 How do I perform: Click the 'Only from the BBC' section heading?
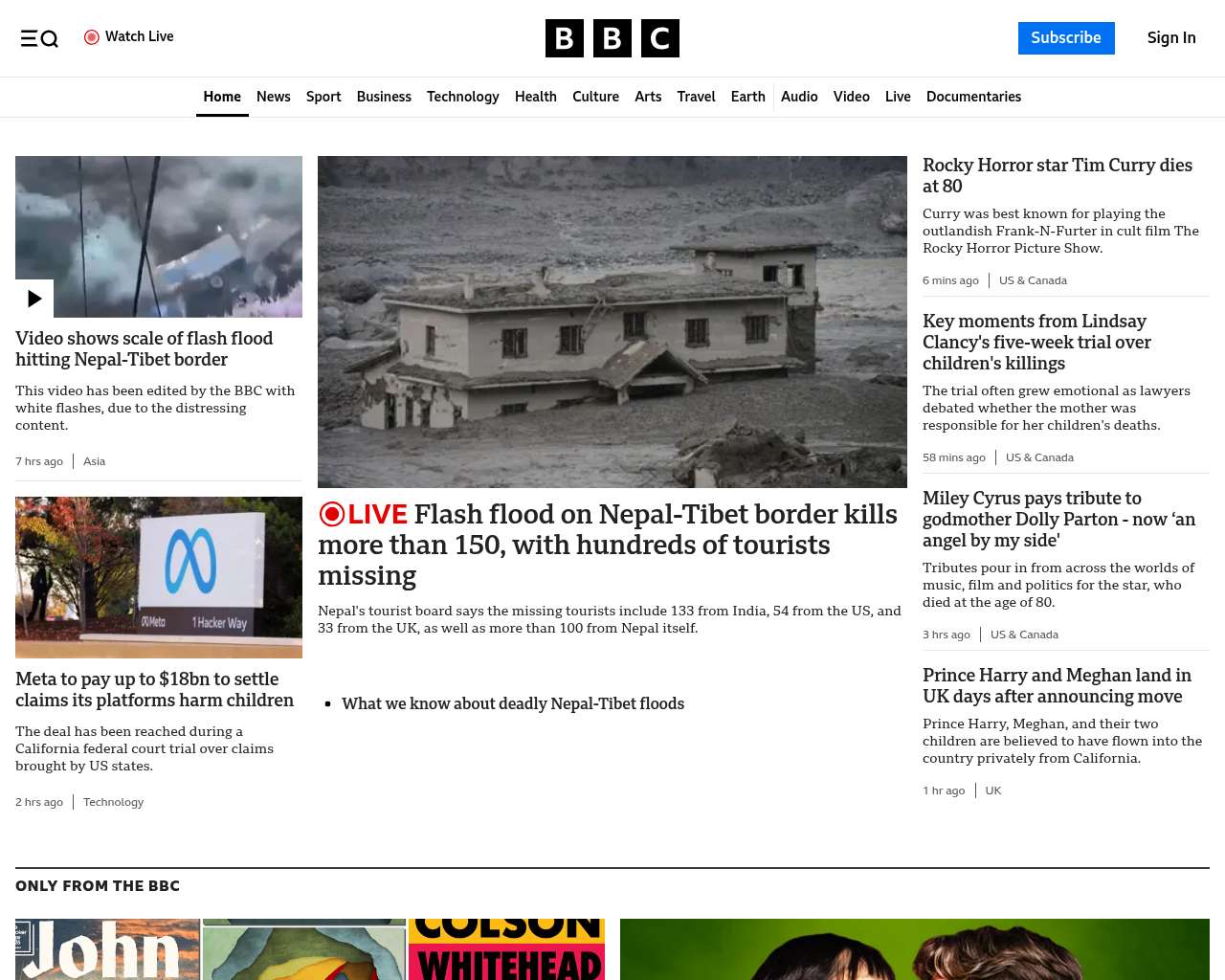click(98, 886)
